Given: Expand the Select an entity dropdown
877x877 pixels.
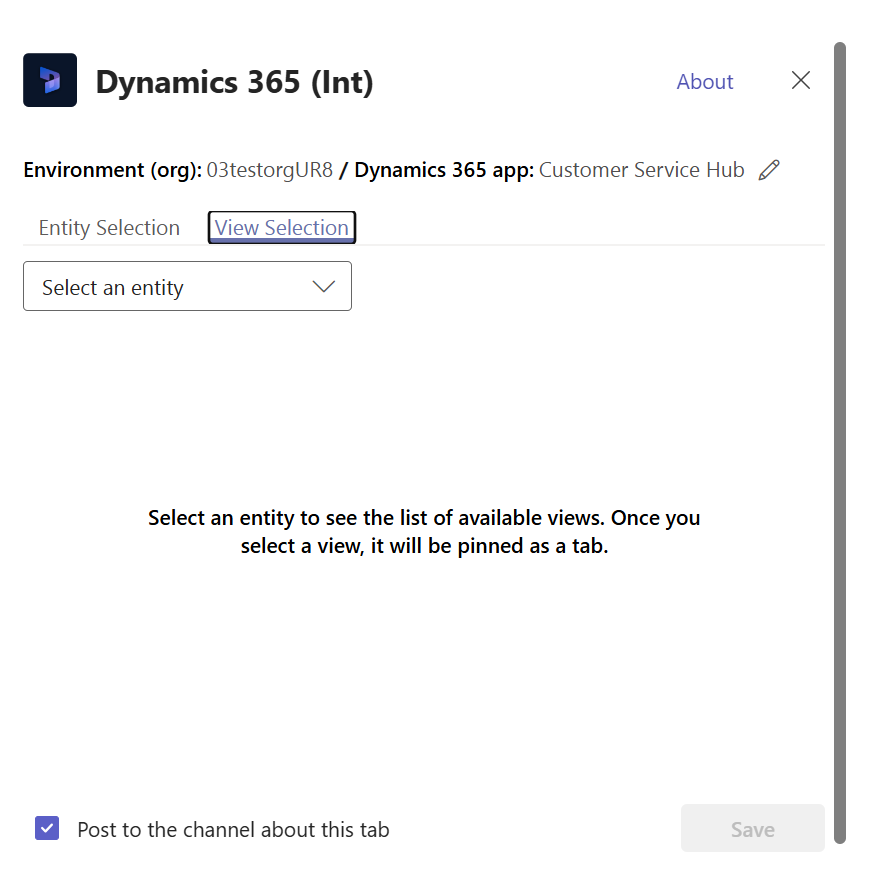Looking at the screenshot, I should tap(187, 286).
